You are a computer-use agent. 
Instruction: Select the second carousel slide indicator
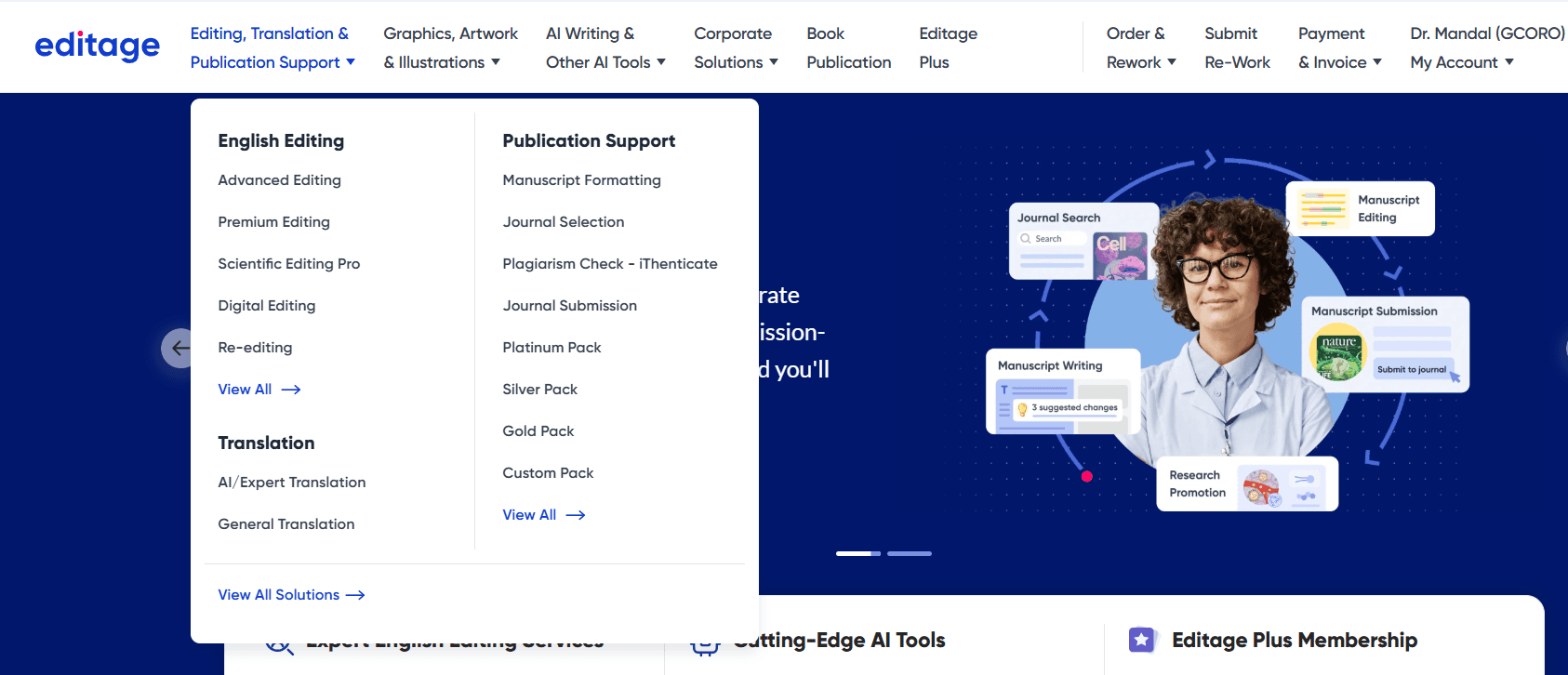(909, 553)
